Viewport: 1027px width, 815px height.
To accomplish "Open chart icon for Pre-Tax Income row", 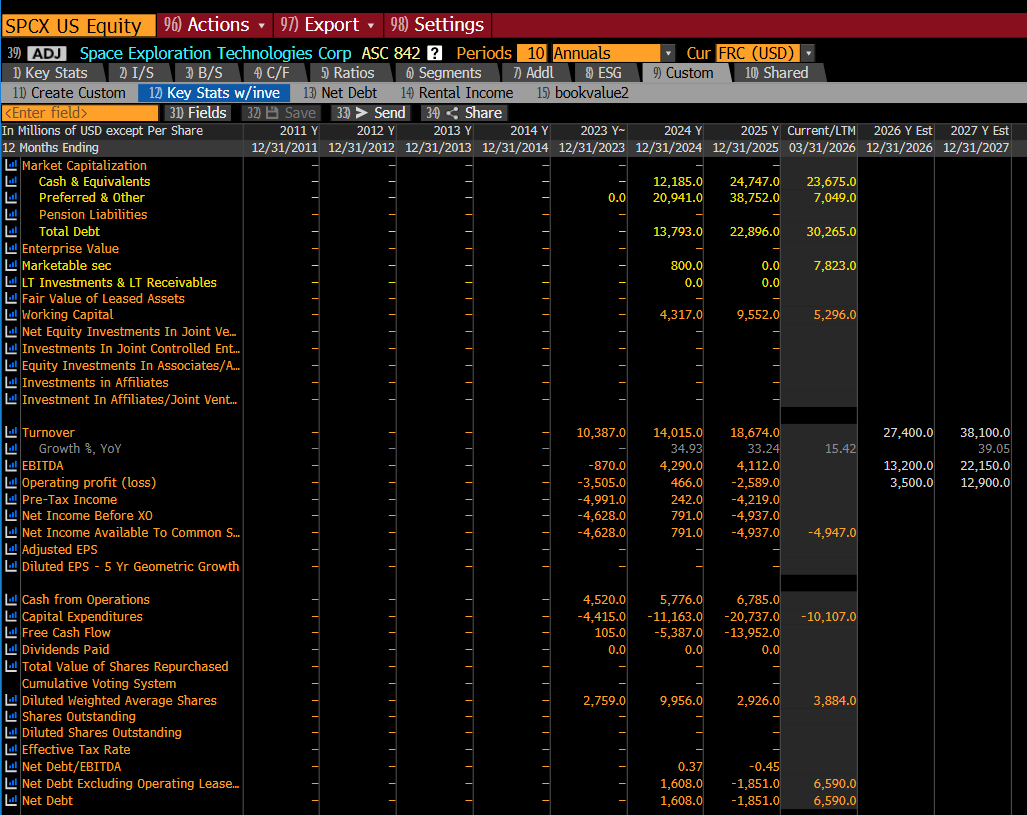I will [11, 499].
